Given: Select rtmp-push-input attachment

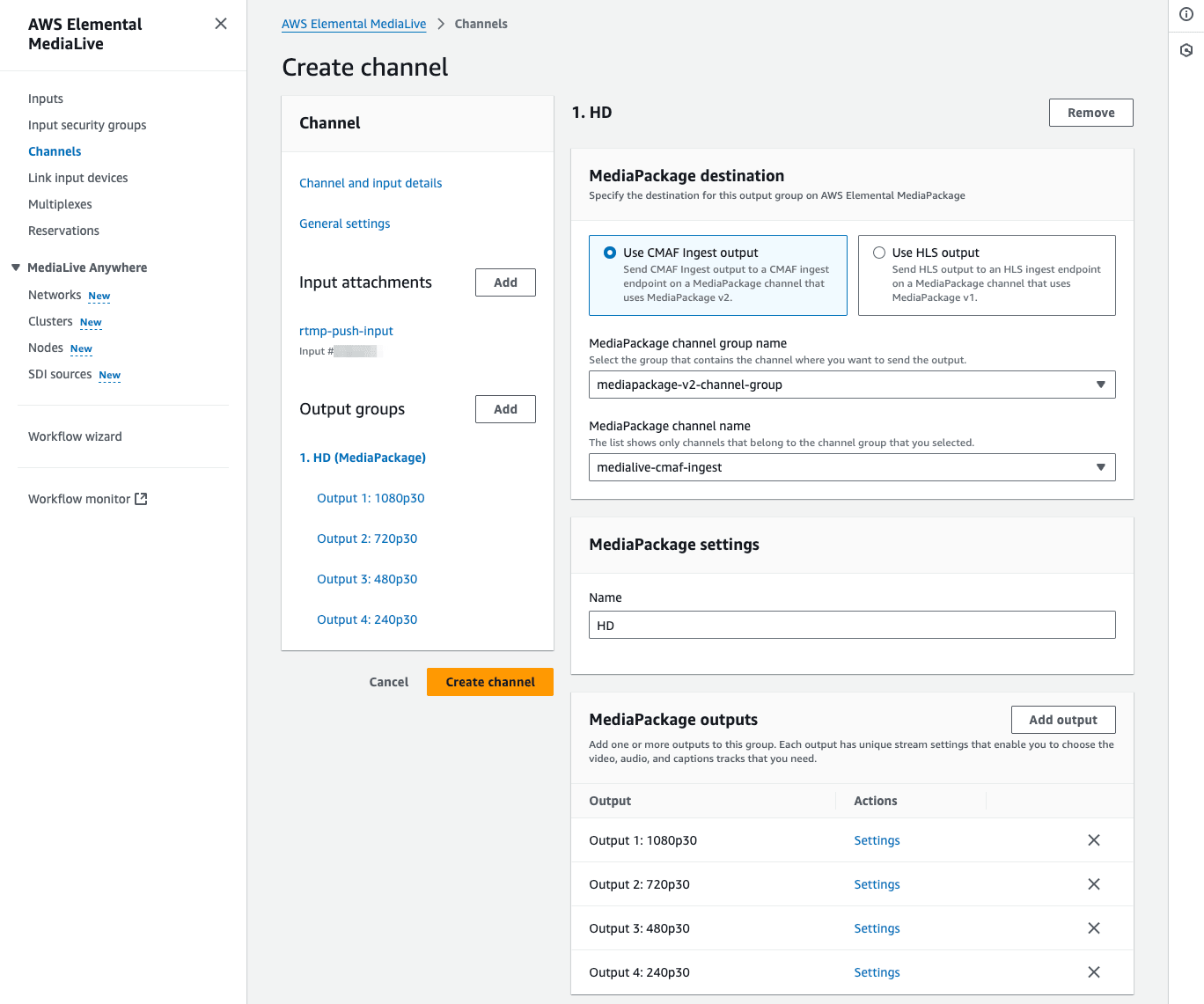Looking at the screenshot, I should tap(346, 331).
